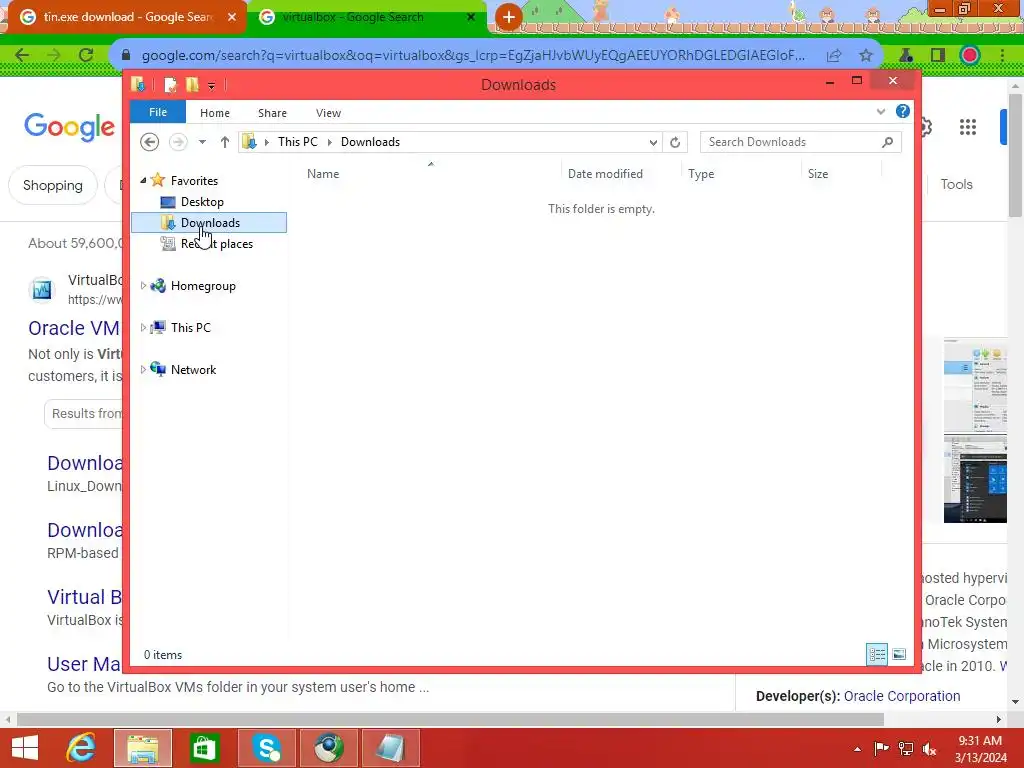1024x768 pixels.
Task: Switch to Large icons view in status bar
Action: 899,654
